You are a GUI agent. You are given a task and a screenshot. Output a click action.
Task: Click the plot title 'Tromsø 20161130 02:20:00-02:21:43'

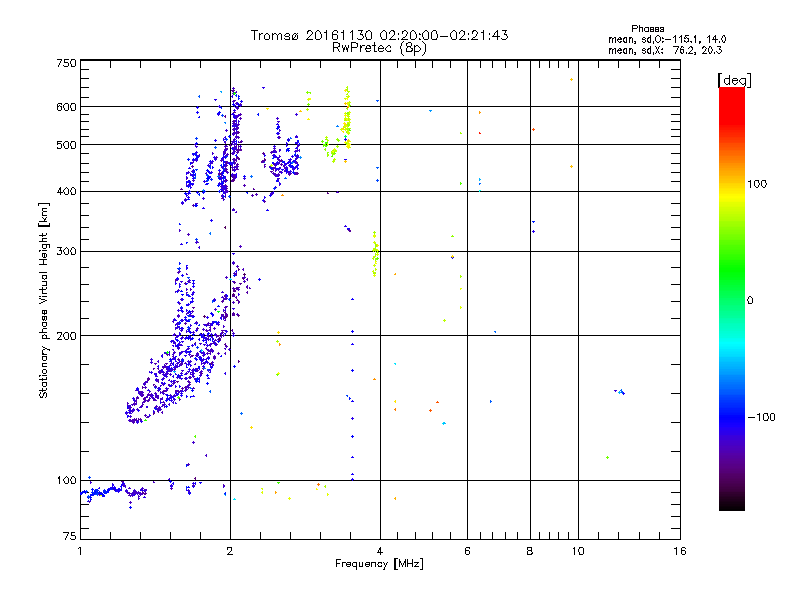[x=379, y=35]
